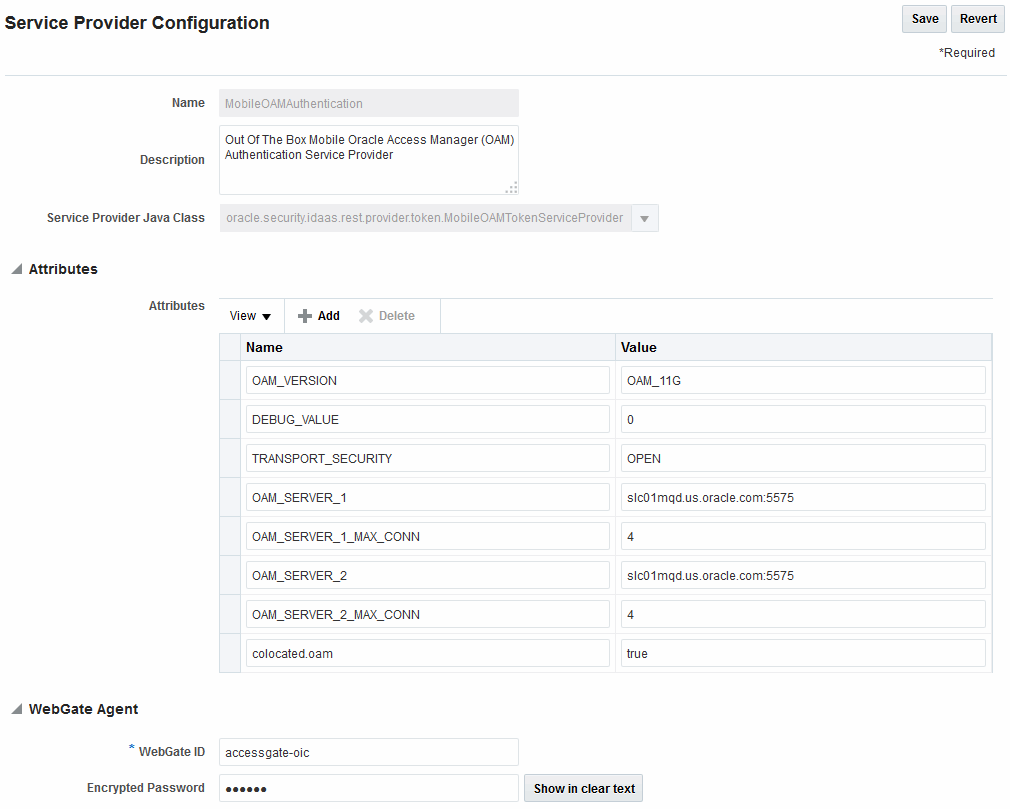Click the WebGate ID input field
Image resolution: width=1010 pixels, height=809 pixels.
pos(368,752)
